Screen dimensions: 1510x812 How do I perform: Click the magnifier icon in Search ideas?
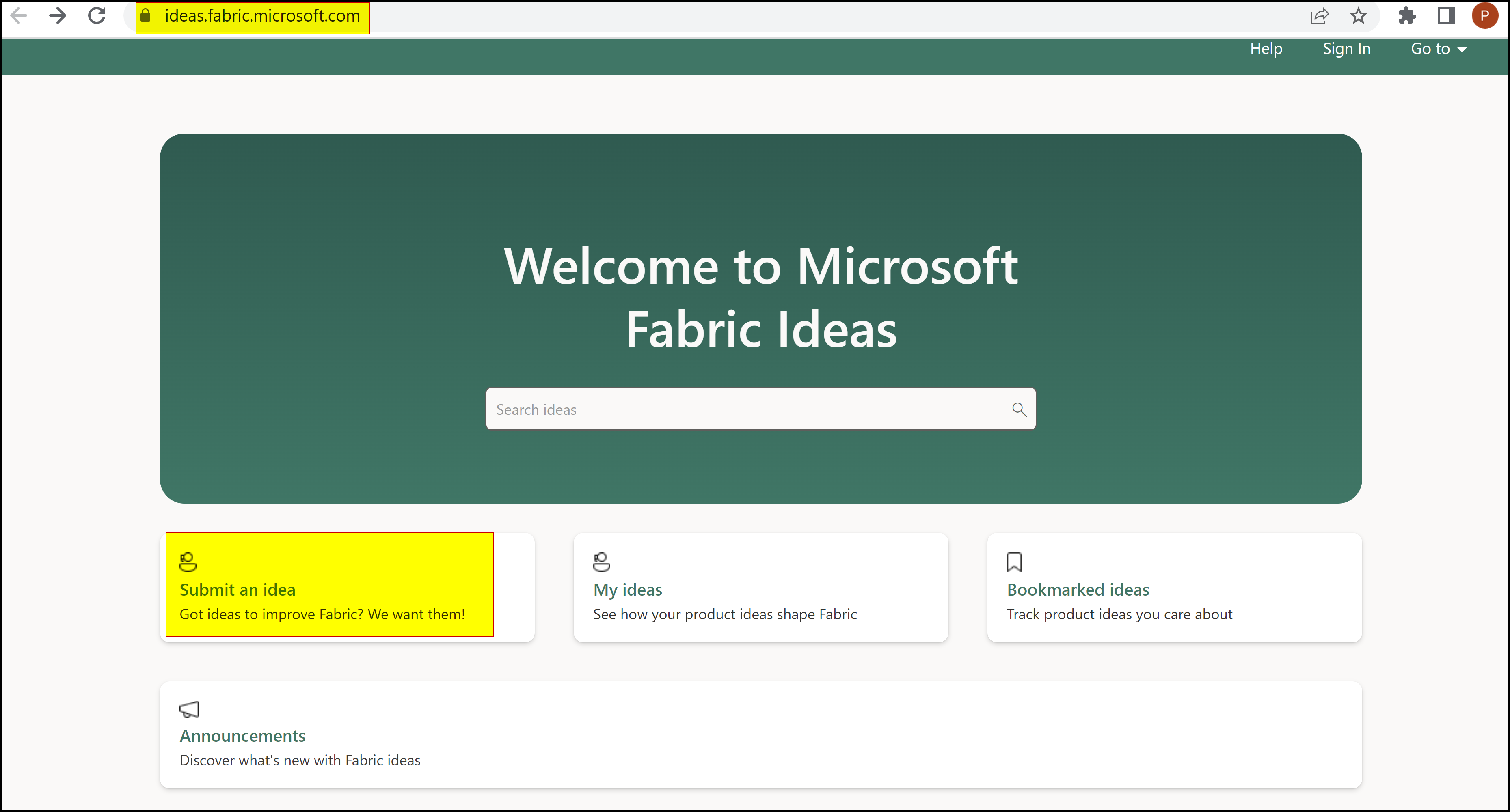[x=1020, y=409]
